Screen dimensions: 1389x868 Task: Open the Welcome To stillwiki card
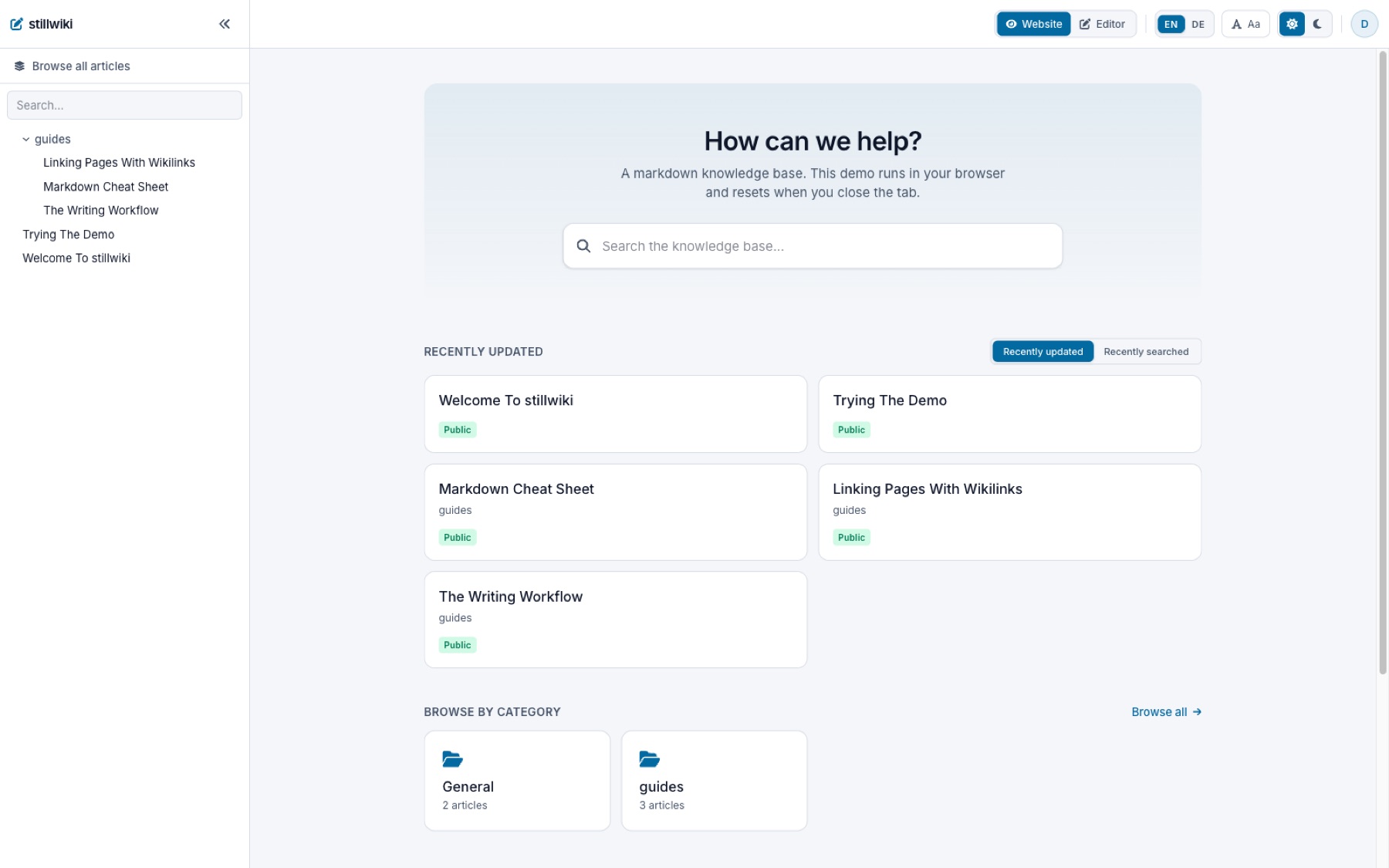coord(615,414)
